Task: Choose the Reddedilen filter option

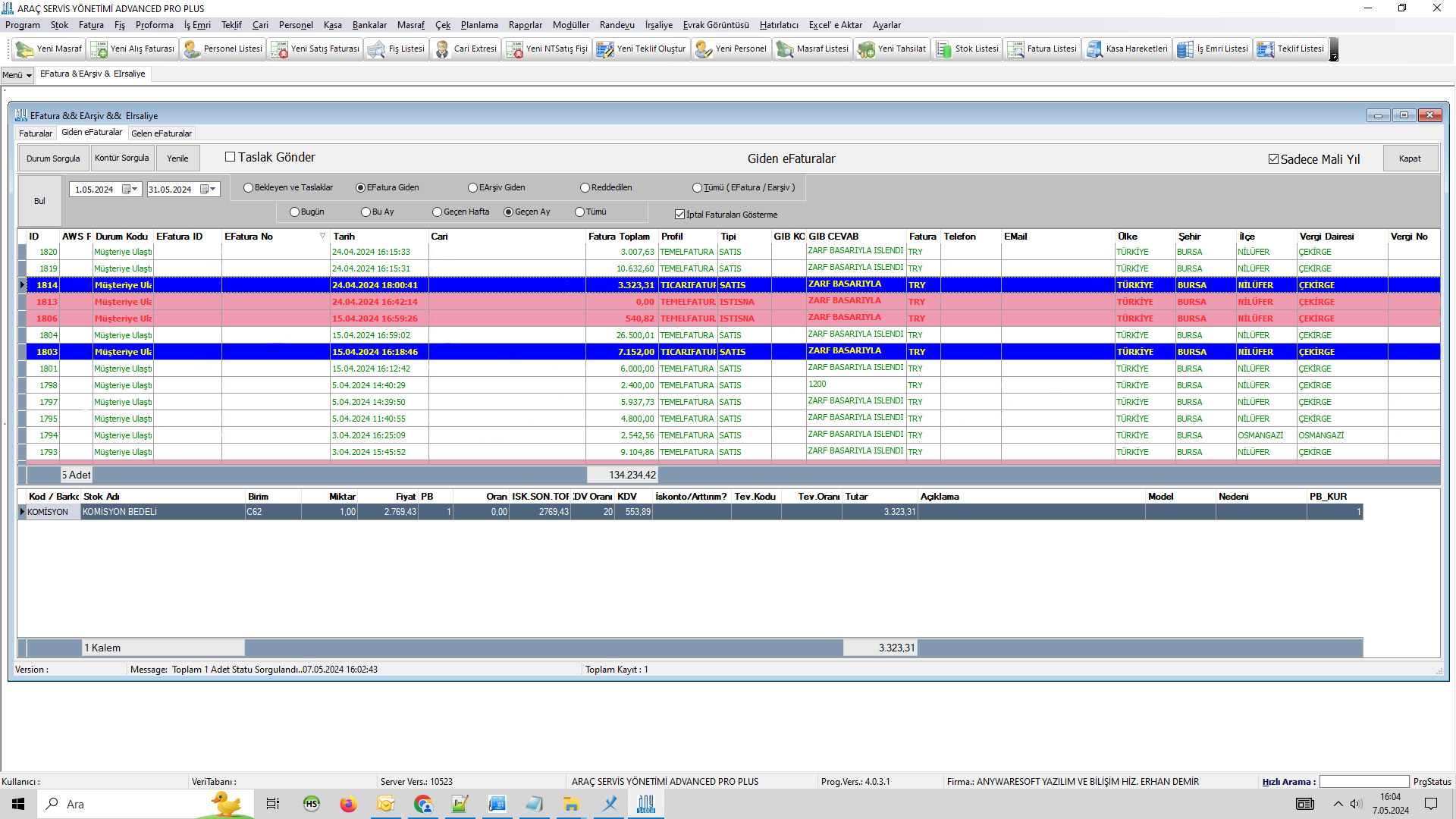Action: [585, 187]
